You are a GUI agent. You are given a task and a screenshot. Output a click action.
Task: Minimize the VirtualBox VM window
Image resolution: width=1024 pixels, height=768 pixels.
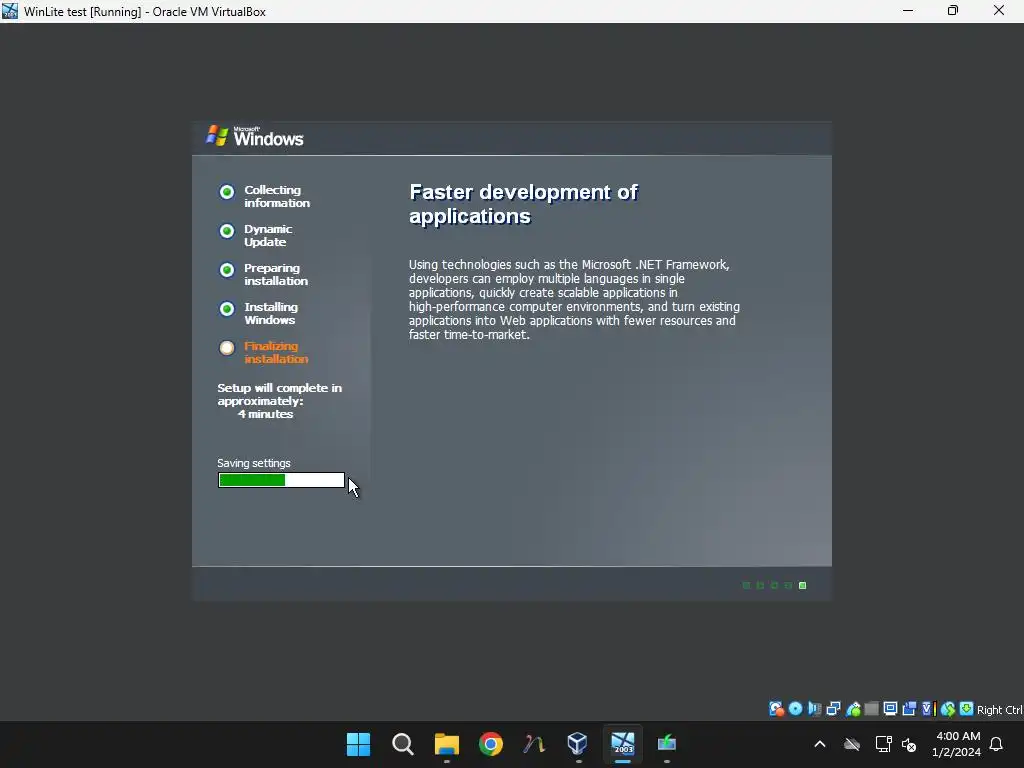908,11
